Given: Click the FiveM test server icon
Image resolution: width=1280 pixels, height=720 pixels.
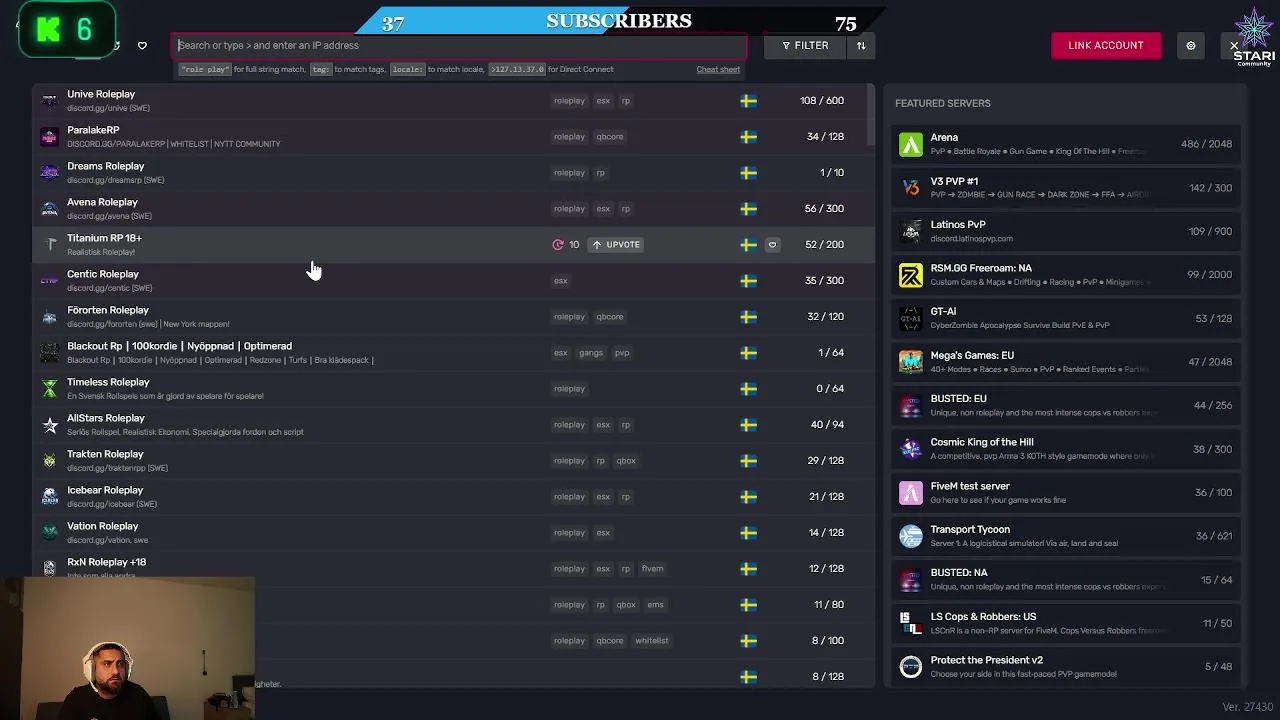Looking at the screenshot, I should pos(910,492).
